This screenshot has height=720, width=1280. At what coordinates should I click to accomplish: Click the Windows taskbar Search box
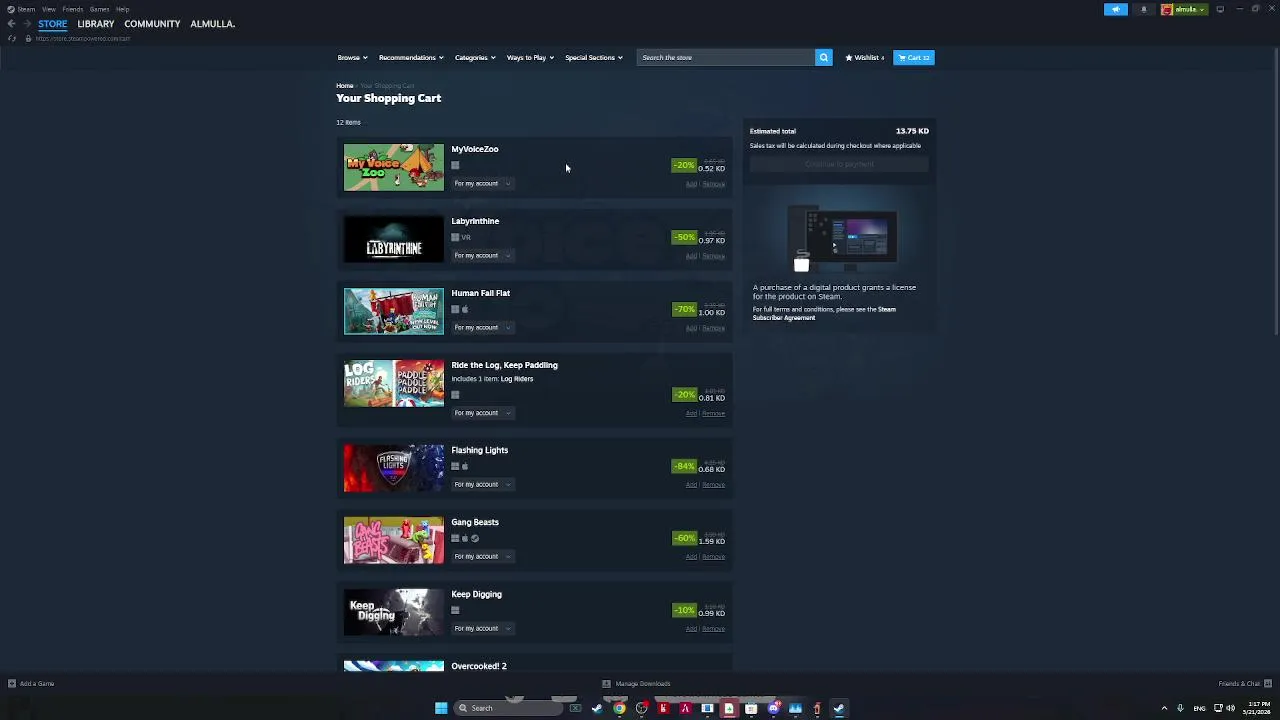tap(510, 708)
